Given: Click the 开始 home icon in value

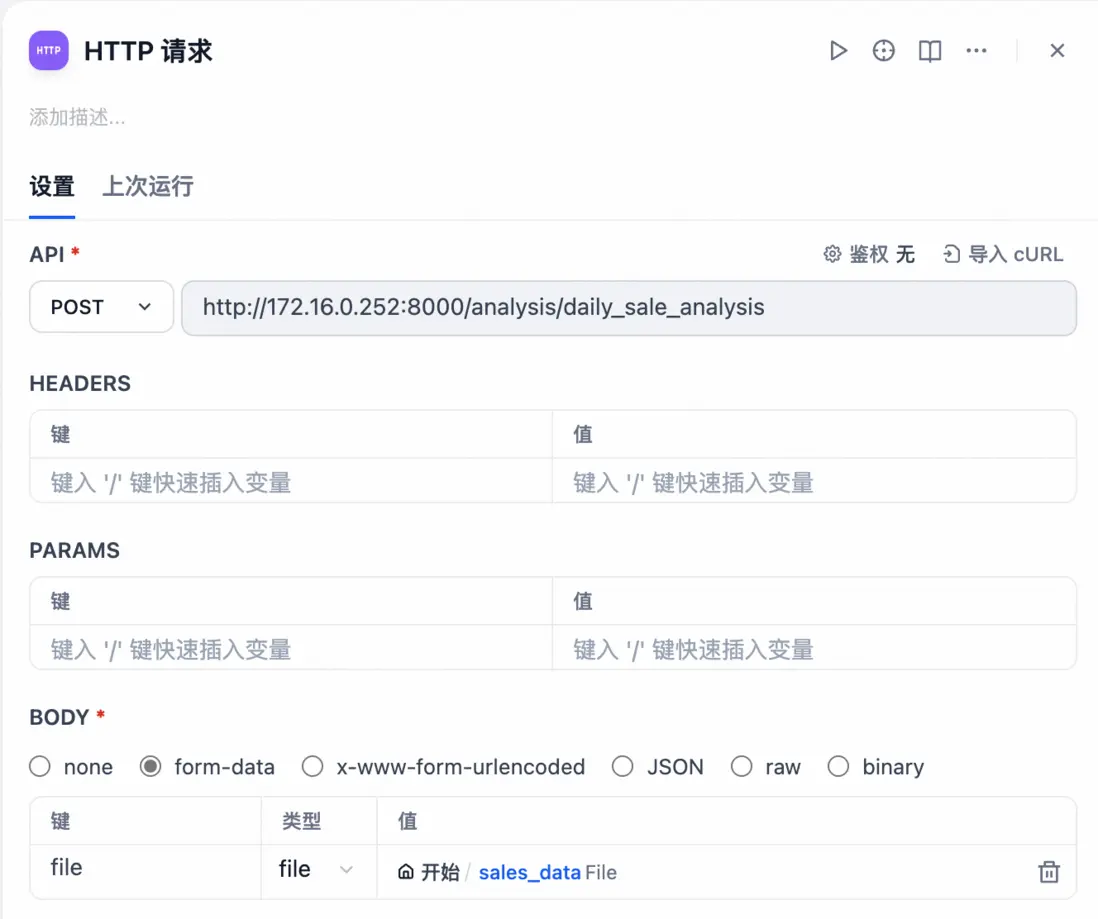Looking at the screenshot, I should click(405, 872).
